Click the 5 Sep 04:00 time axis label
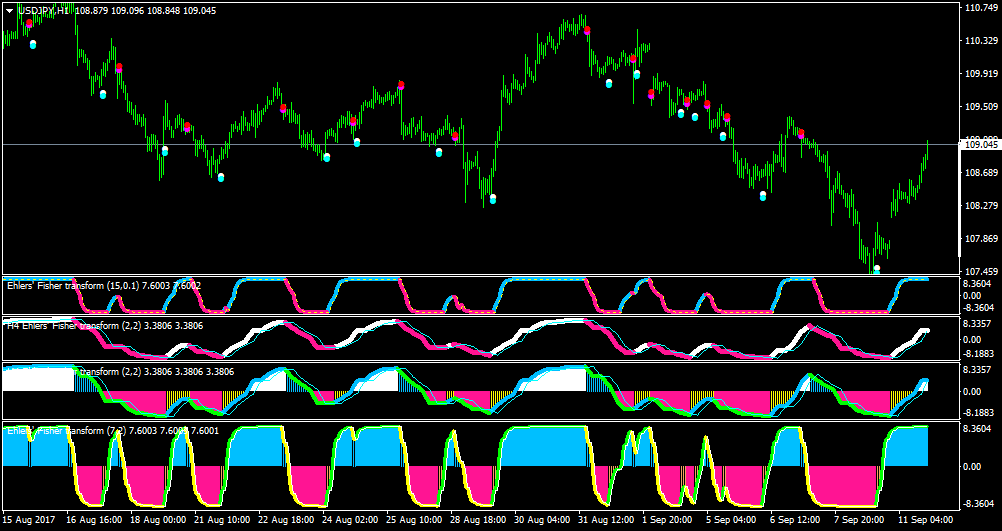 pyautogui.click(x=731, y=519)
